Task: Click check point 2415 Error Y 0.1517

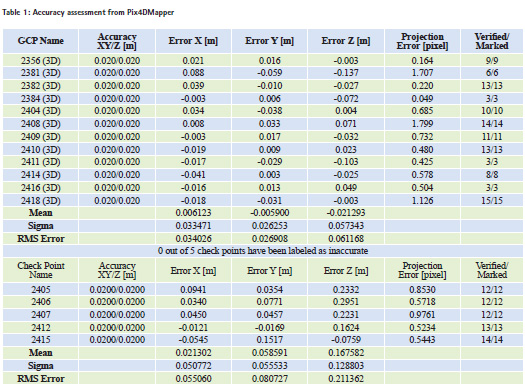Action: (270, 340)
